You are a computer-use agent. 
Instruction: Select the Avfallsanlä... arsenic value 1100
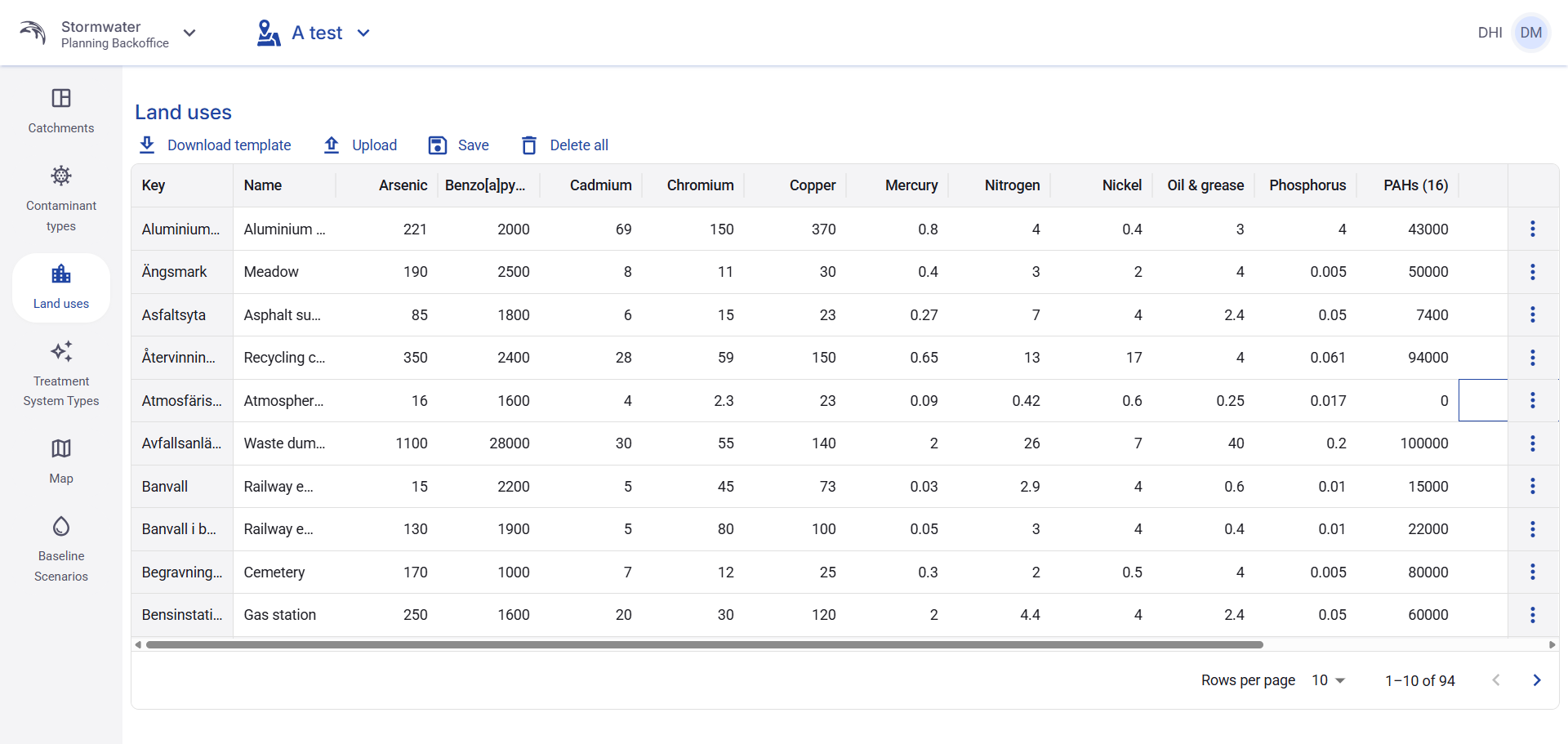[x=386, y=443]
